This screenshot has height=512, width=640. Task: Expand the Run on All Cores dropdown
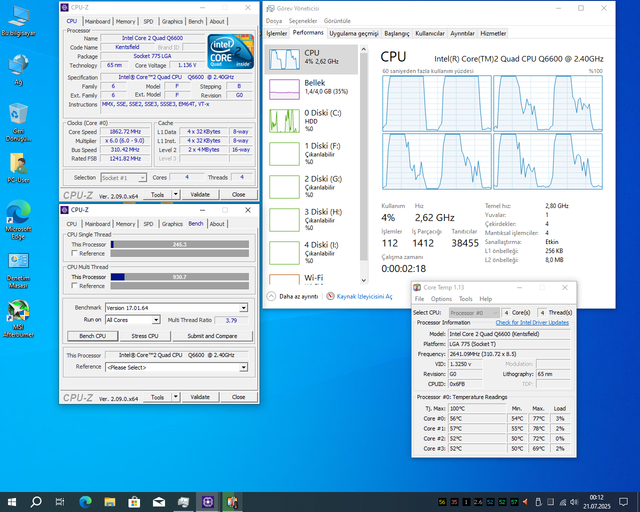coord(156,320)
